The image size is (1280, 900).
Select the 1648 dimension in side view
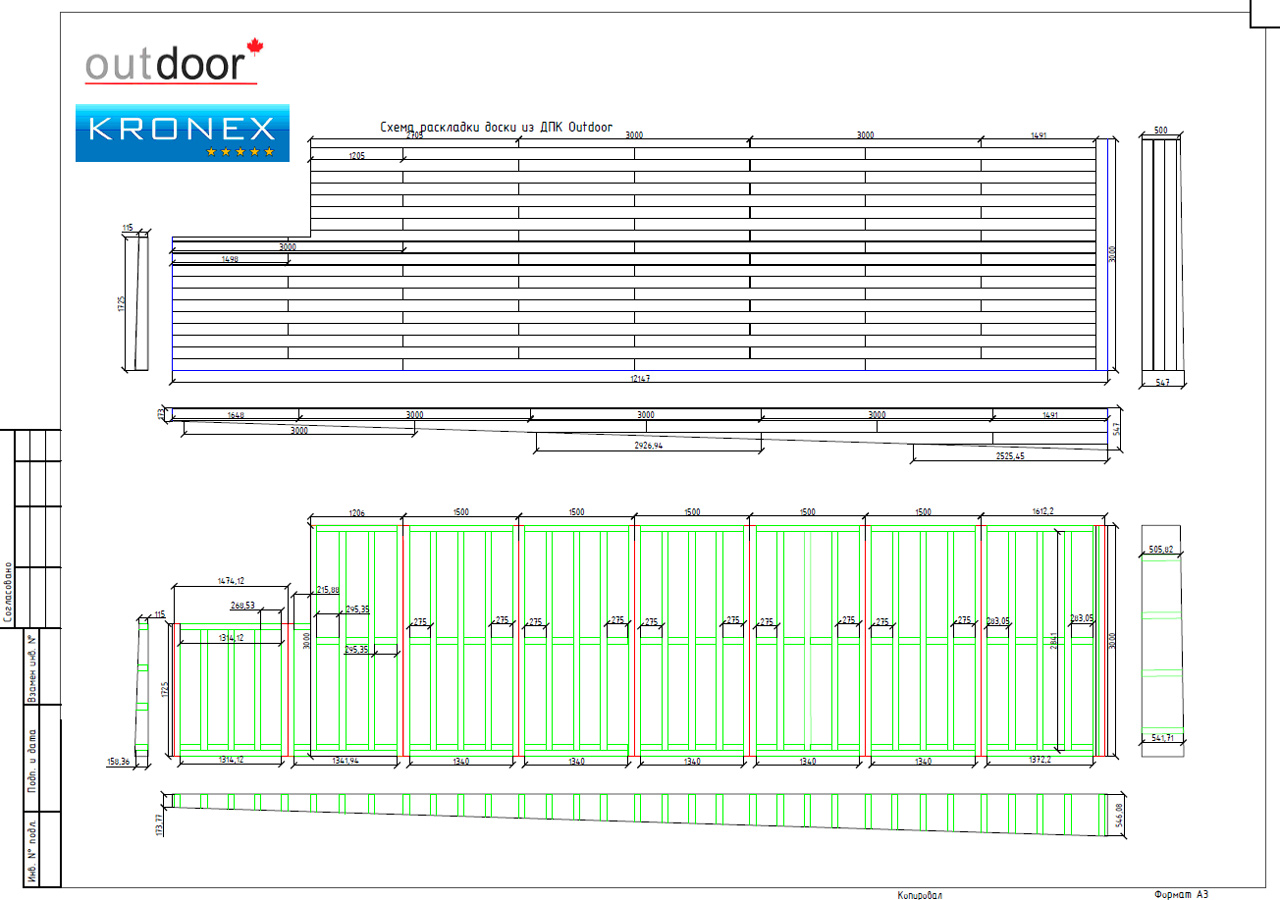(237, 414)
